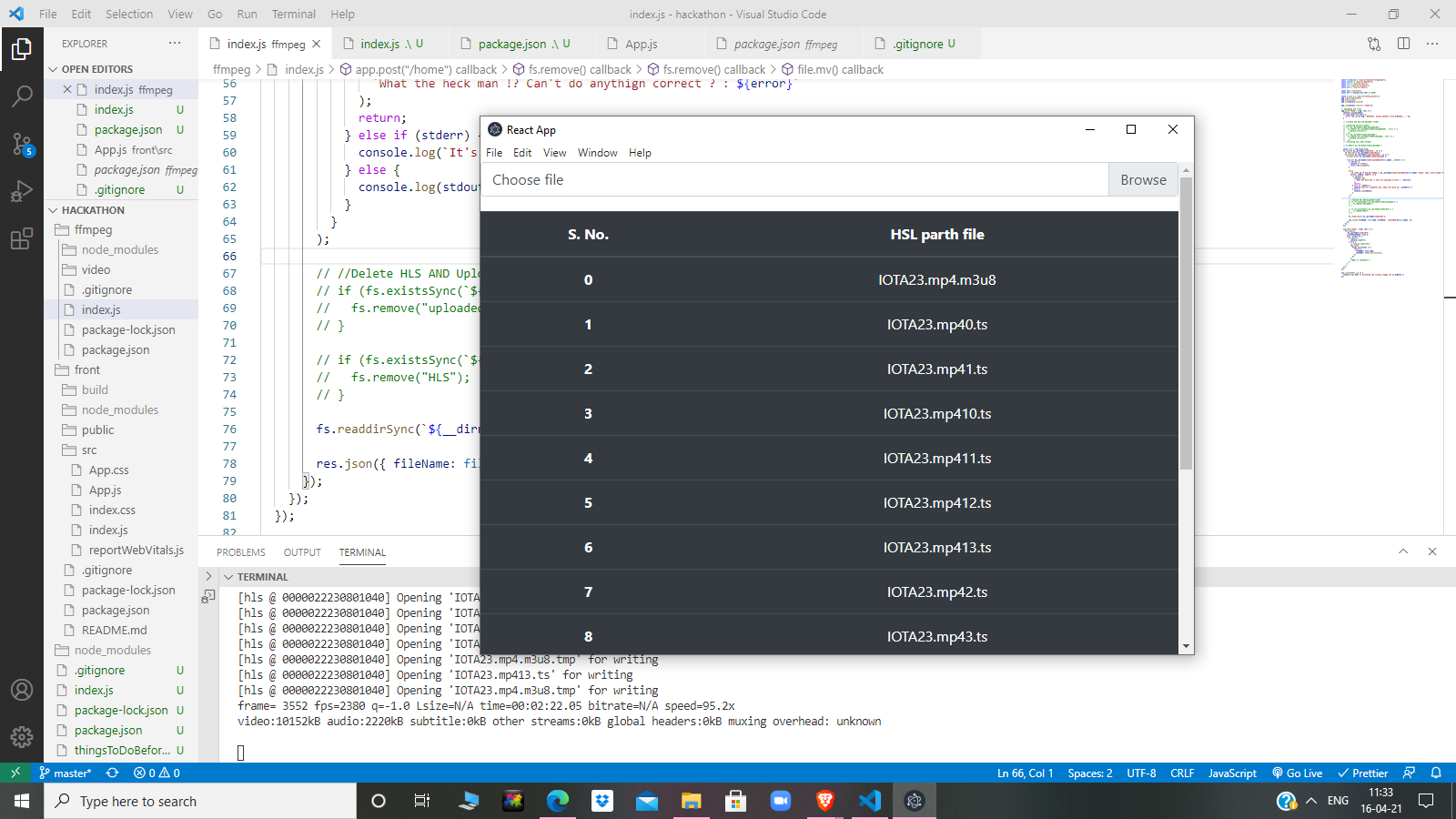Open the Terminal menu in the menu bar

point(293,14)
